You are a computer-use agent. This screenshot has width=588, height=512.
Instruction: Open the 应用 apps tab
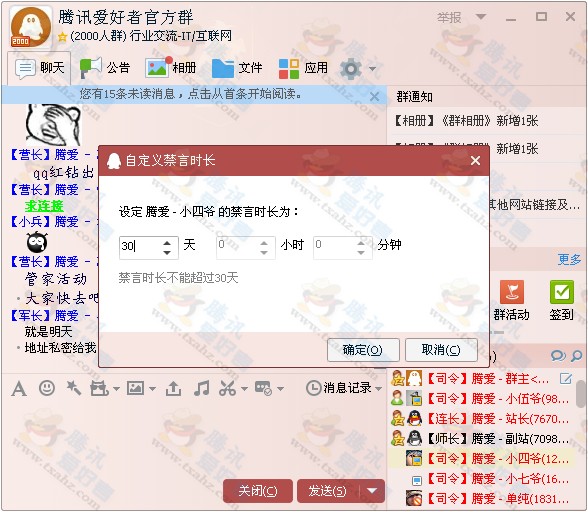coord(303,68)
